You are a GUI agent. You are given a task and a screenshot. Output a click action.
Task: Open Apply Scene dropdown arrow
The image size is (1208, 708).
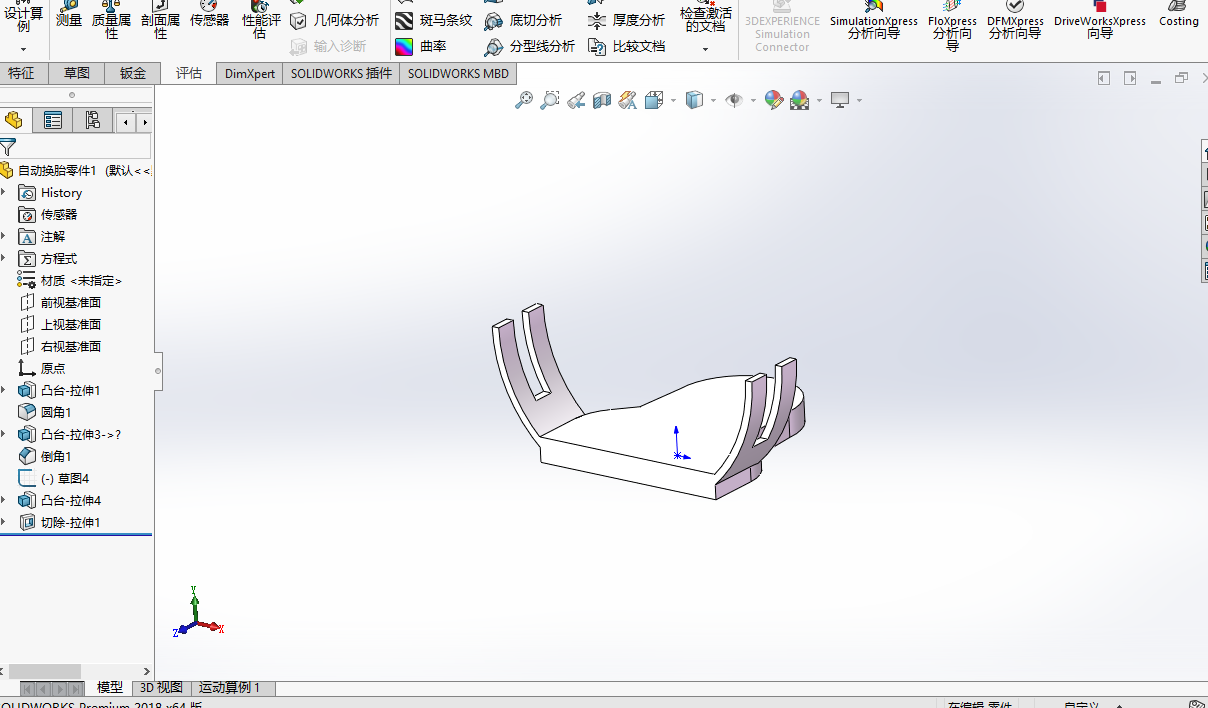click(819, 100)
